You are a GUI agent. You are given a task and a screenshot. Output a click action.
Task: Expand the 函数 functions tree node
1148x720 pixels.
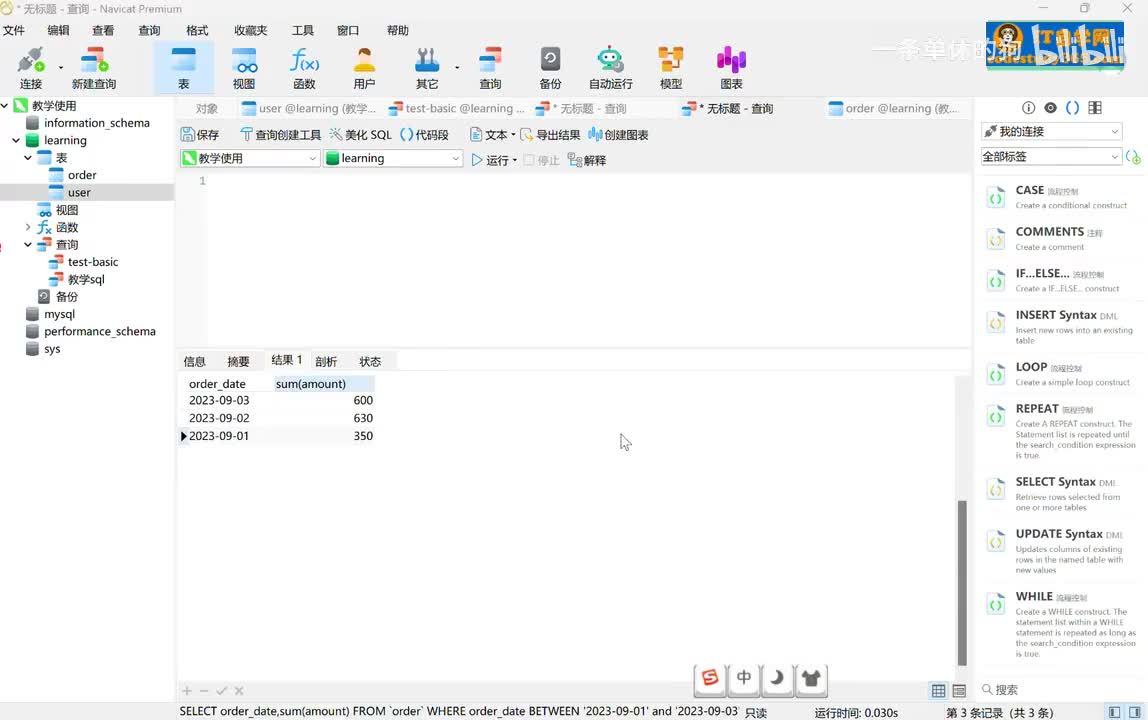(x=28, y=227)
